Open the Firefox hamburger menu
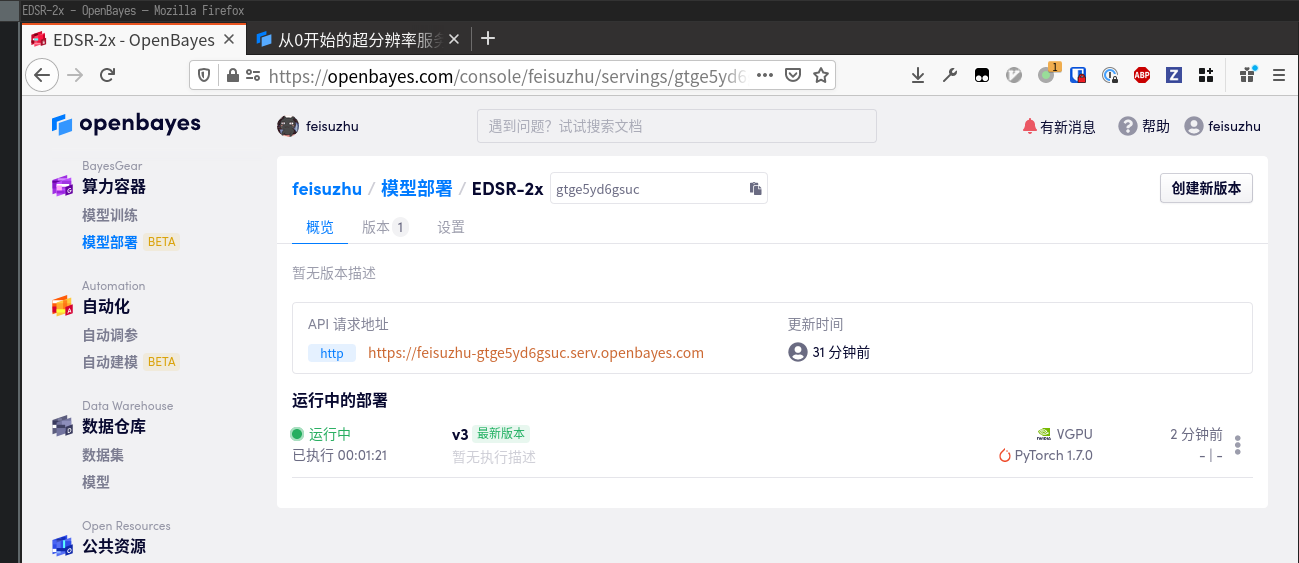 click(1278, 75)
